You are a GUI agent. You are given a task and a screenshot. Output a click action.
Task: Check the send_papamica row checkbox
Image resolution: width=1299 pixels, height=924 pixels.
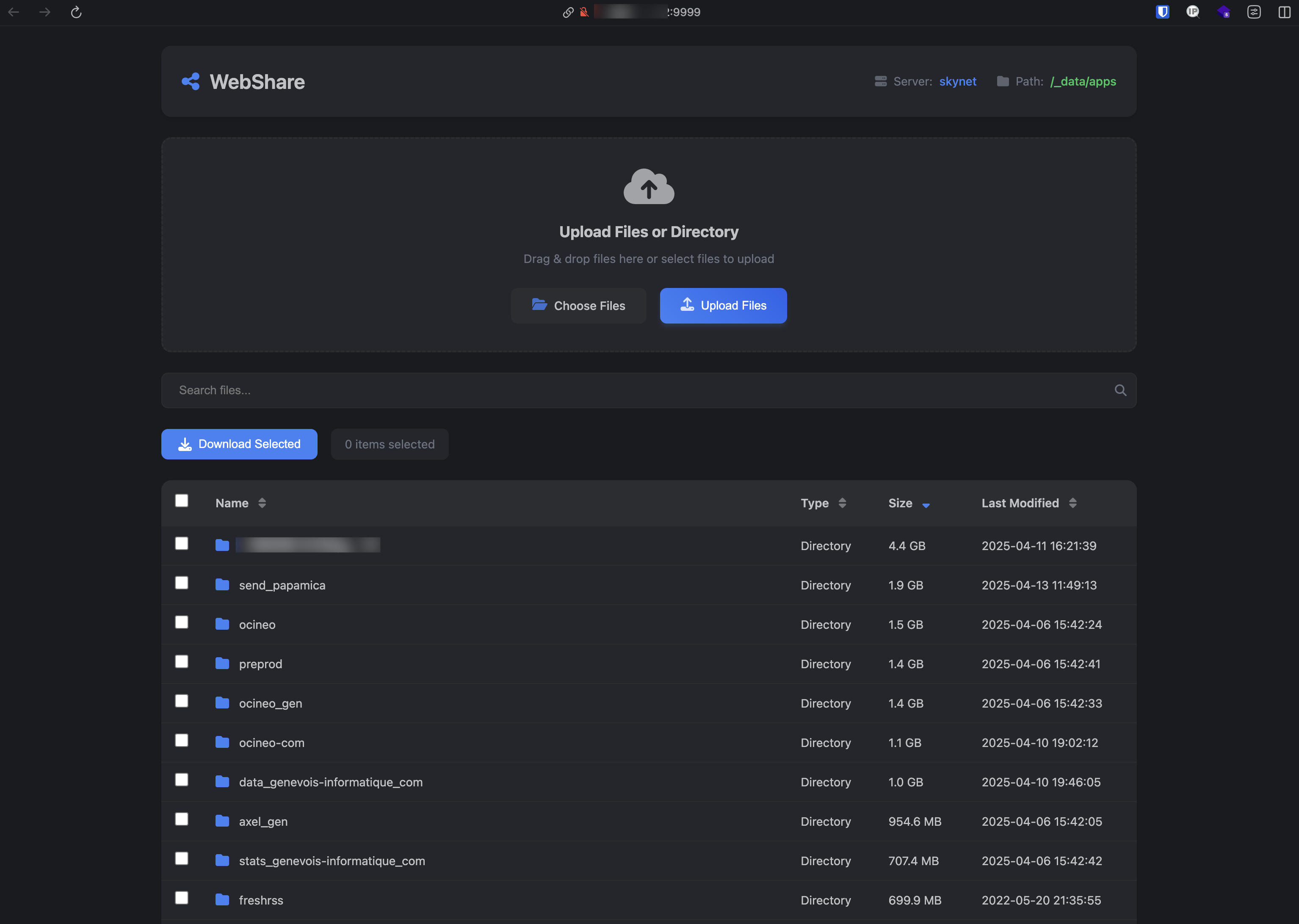(181, 583)
